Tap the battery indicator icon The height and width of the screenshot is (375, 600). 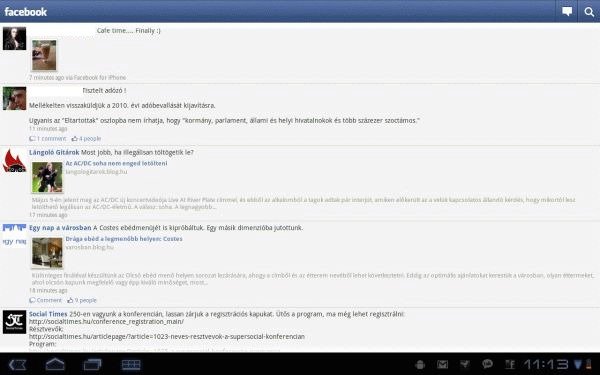(589, 364)
